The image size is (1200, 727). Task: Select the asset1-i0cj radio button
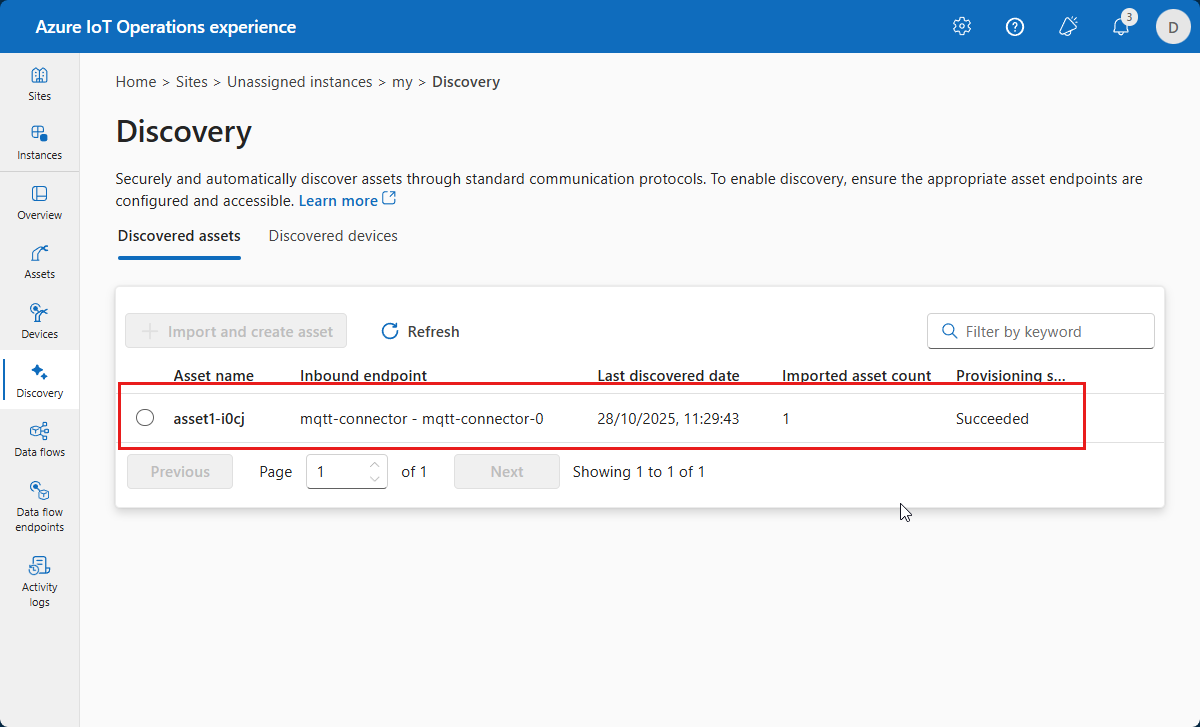tap(145, 418)
